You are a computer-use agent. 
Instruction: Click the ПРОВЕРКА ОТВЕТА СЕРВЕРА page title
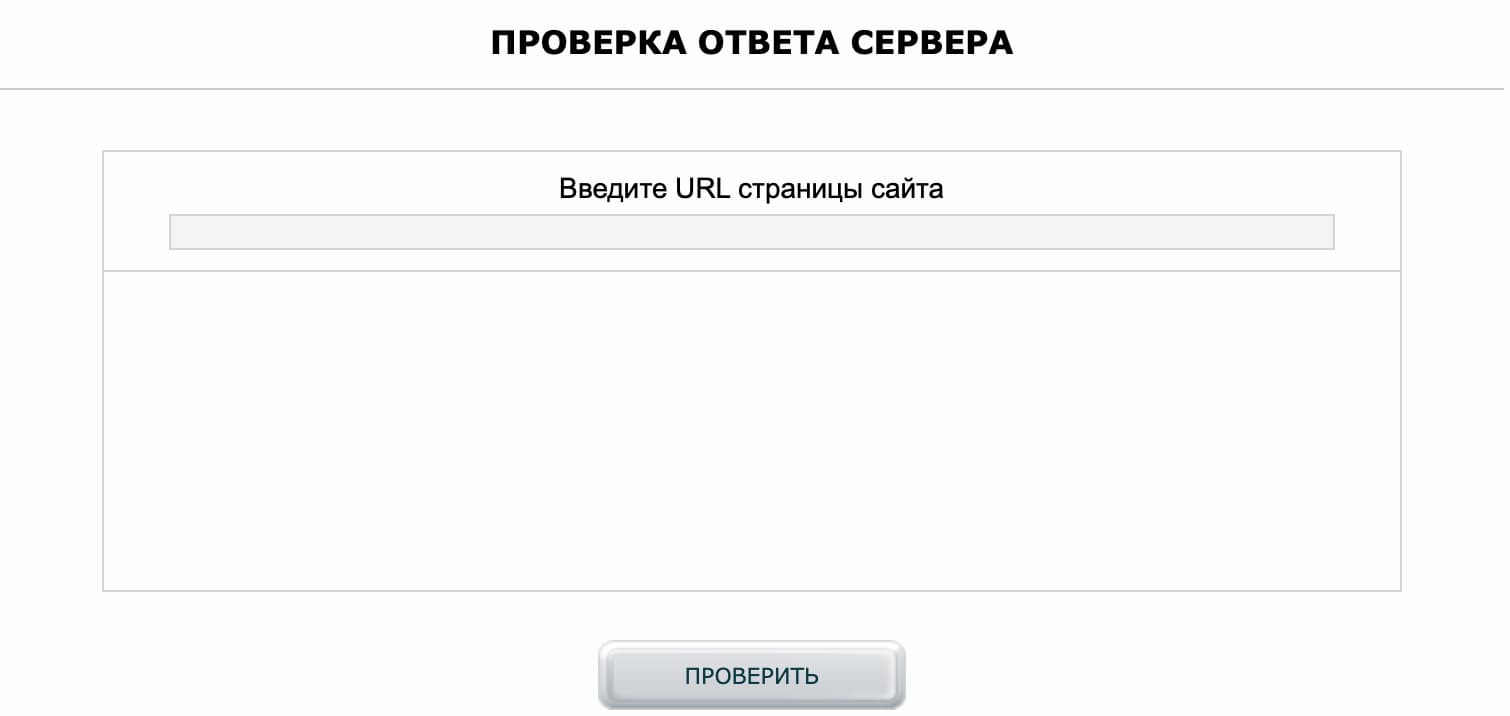pos(751,42)
